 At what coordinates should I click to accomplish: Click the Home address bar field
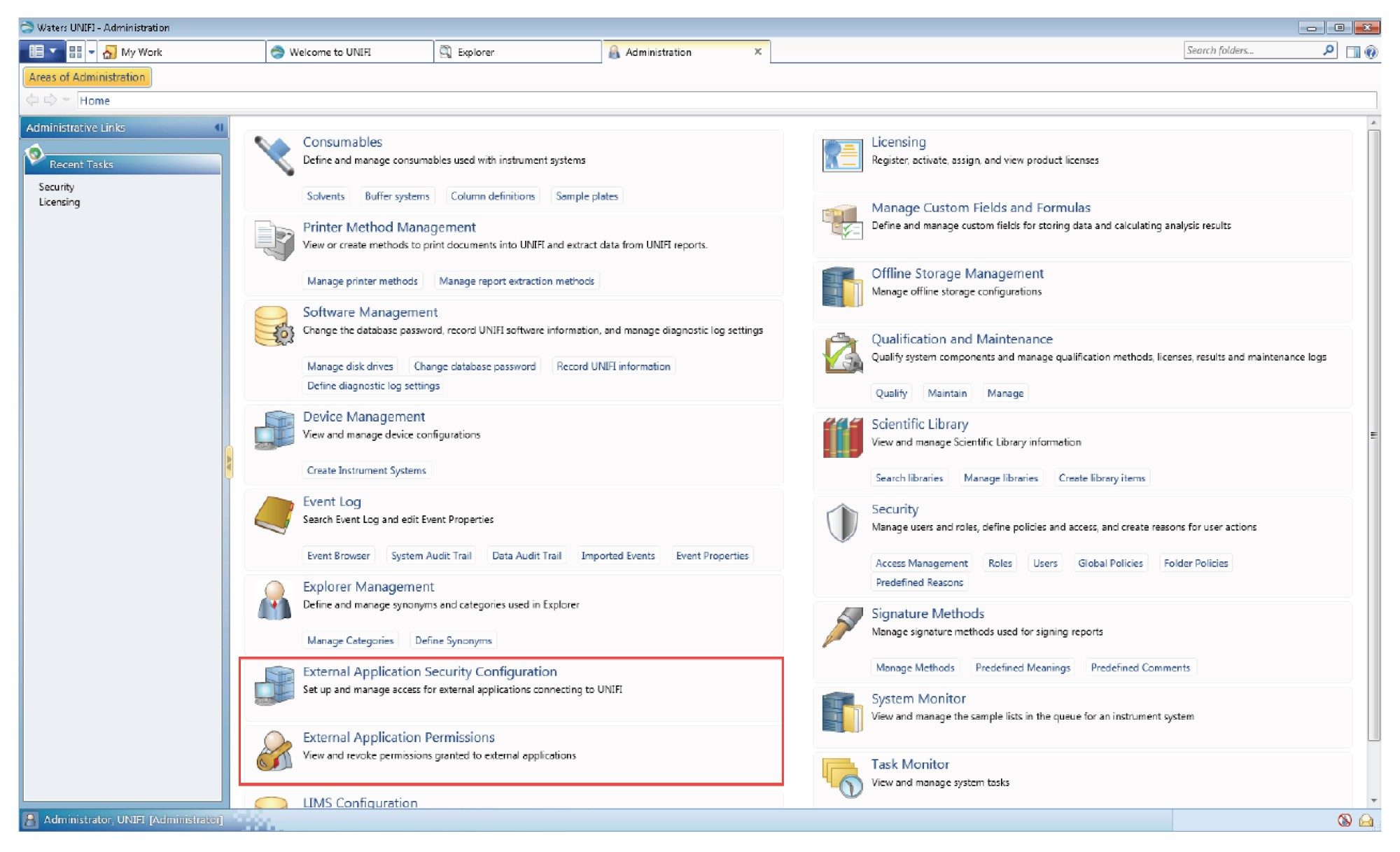pyautogui.click(x=727, y=100)
